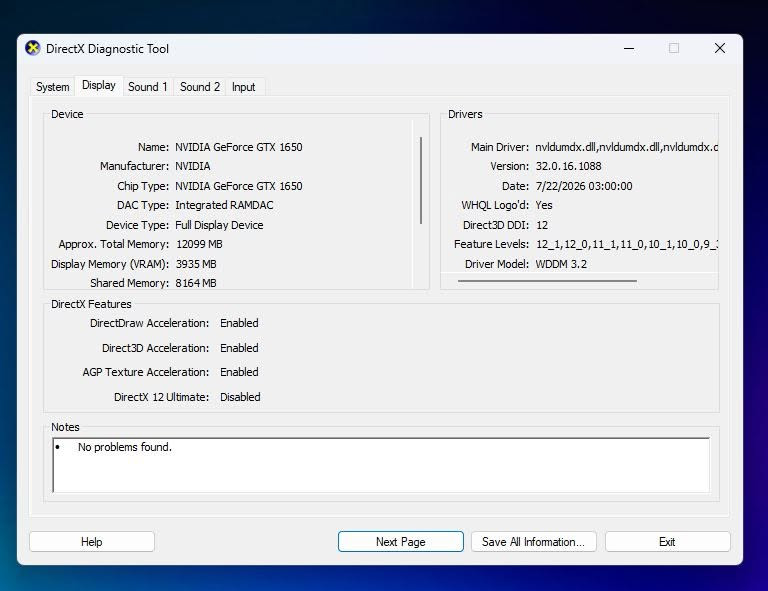Click the 12099 MB total memory value
Screen dimensions: 768x591
199,244
